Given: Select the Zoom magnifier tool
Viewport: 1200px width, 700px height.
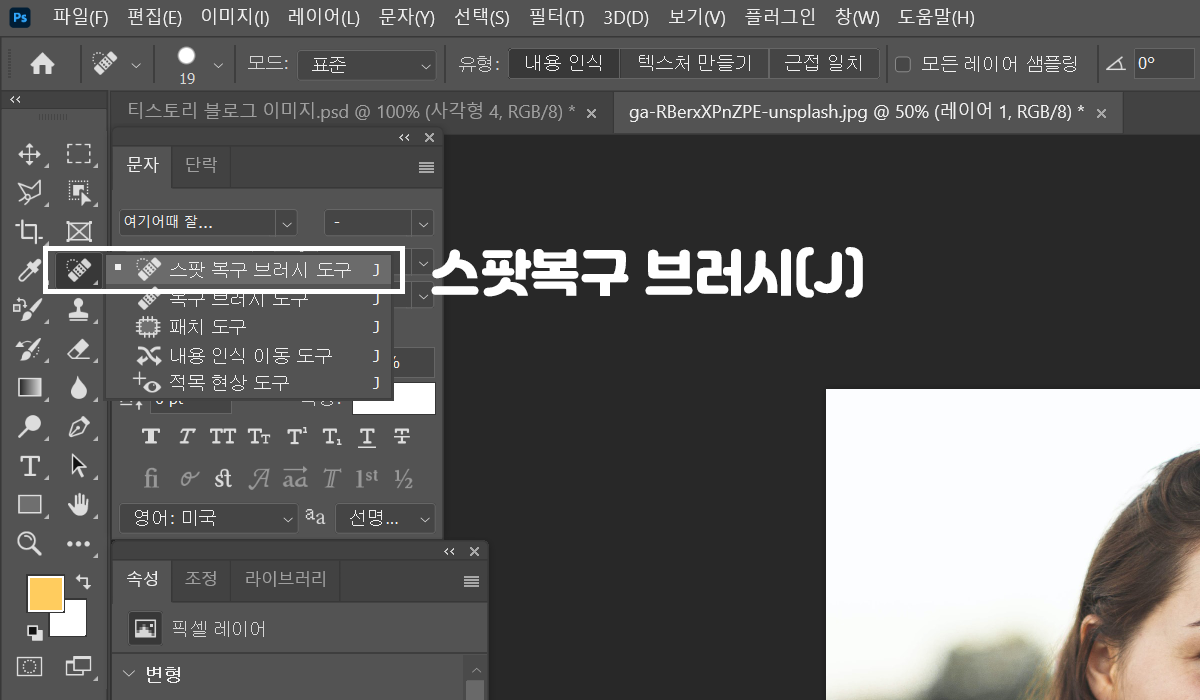Looking at the screenshot, I should coord(30,543).
